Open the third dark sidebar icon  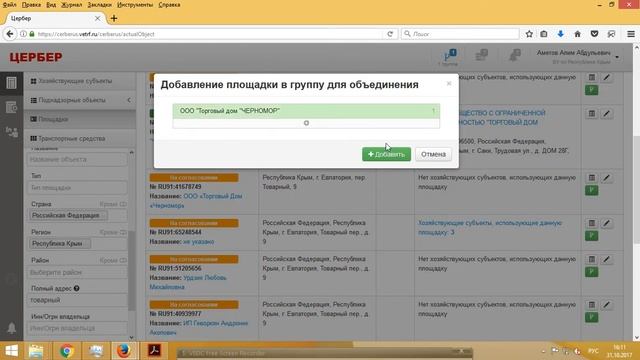pyautogui.click(x=11, y=132)
